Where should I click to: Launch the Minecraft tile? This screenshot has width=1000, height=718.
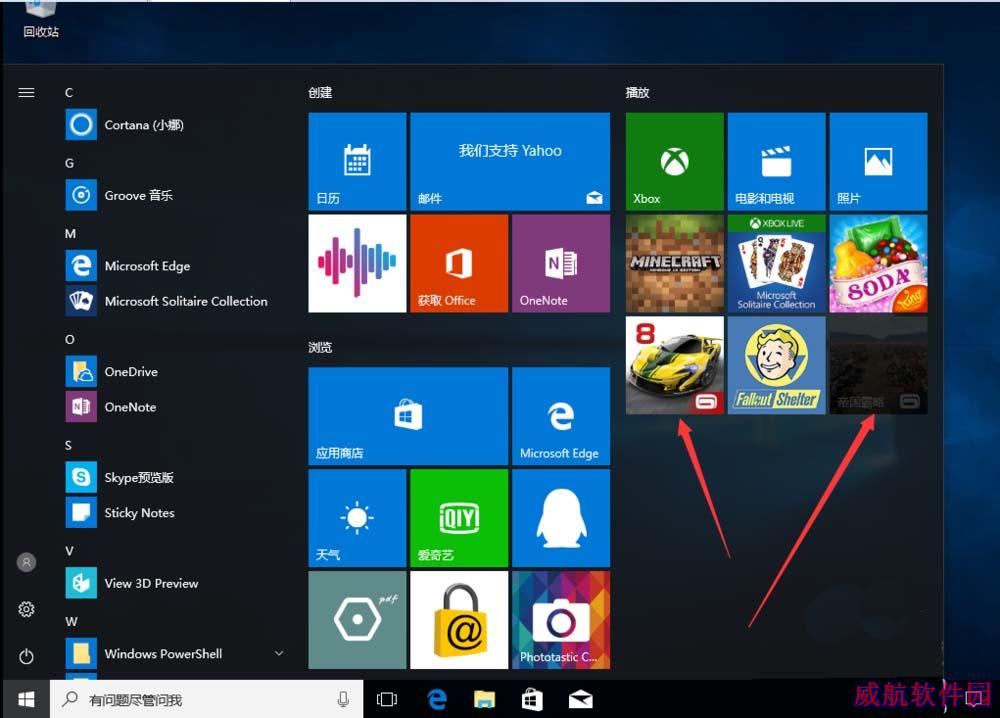(675, 263)
